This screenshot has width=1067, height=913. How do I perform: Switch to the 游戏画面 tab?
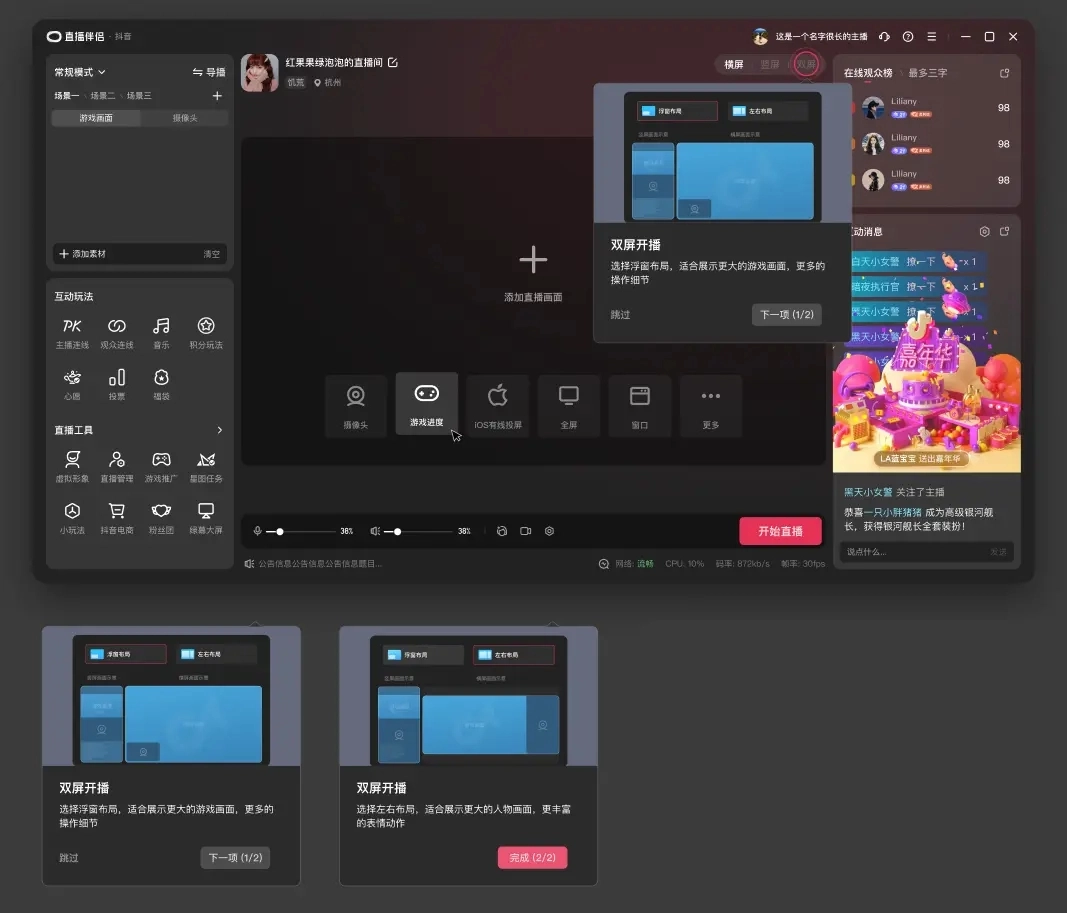click(96, 118)
